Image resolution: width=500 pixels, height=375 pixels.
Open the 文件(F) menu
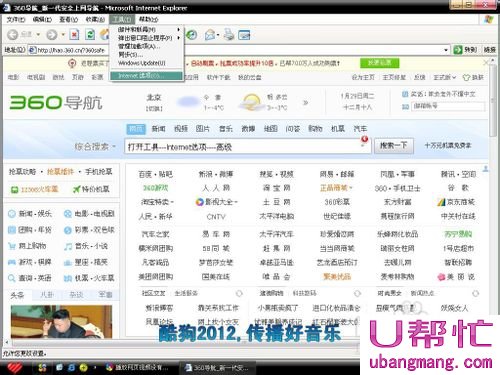click(x=16, y=19)
